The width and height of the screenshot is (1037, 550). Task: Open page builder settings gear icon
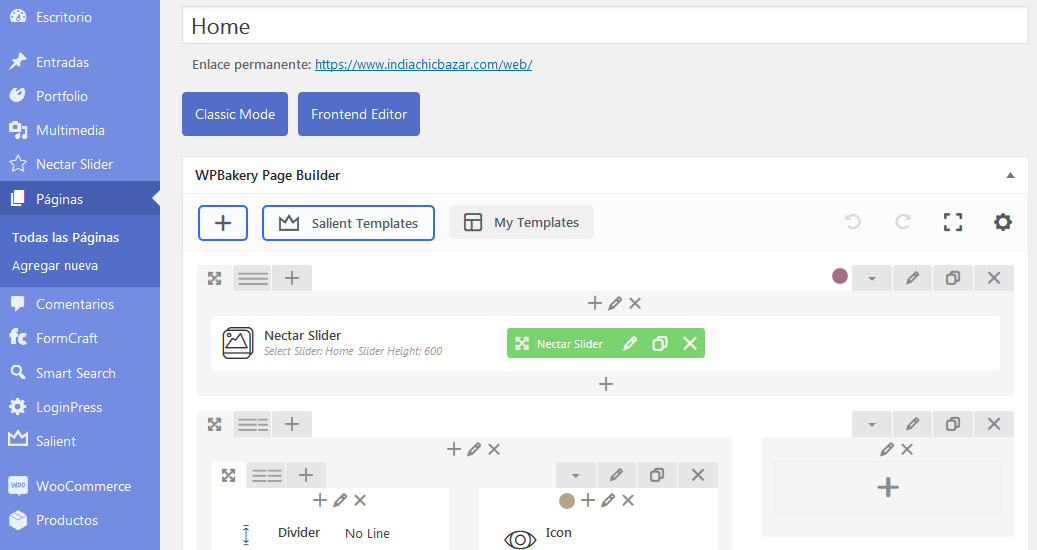(1003, 222)
